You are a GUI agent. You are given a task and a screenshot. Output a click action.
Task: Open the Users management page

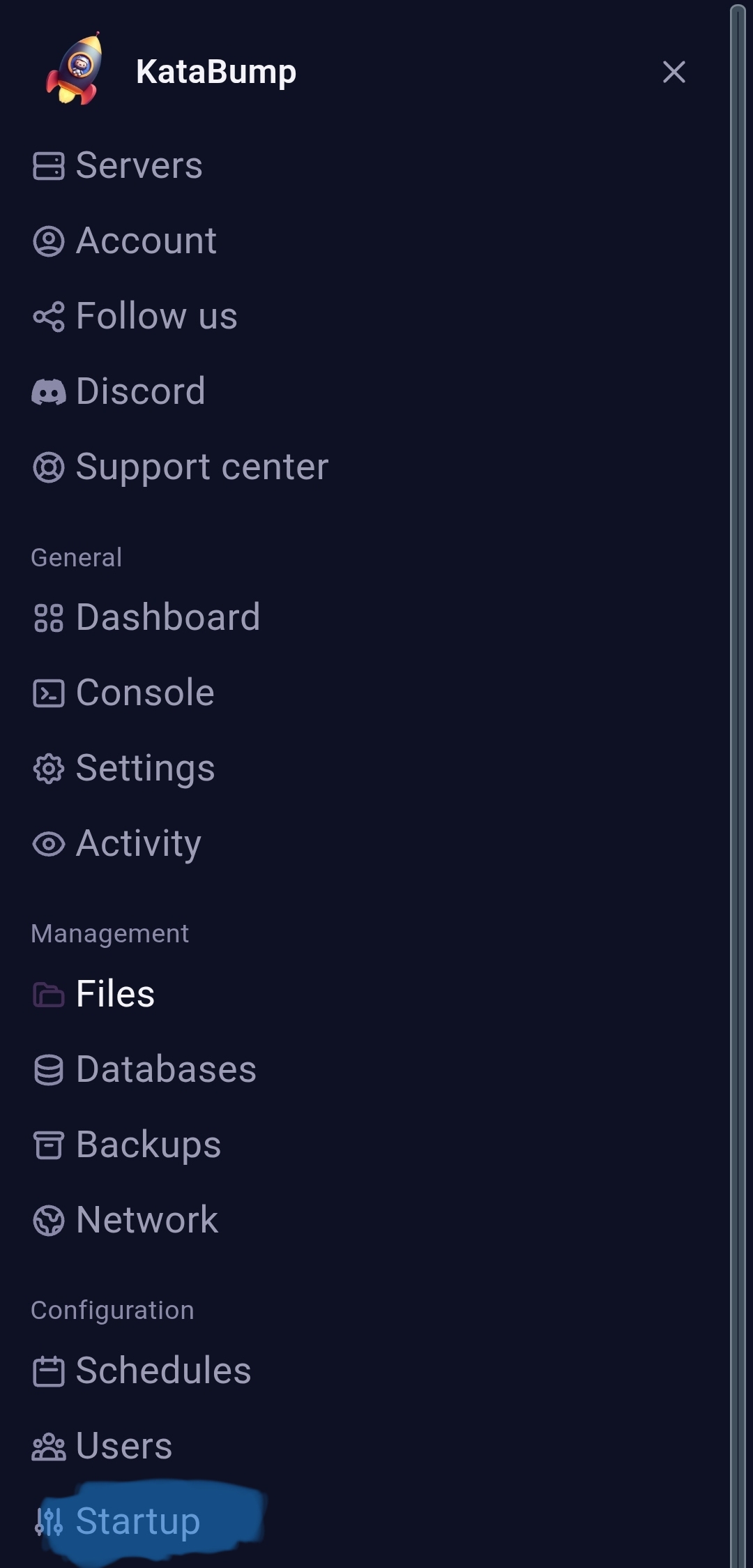click(102, 1446)
